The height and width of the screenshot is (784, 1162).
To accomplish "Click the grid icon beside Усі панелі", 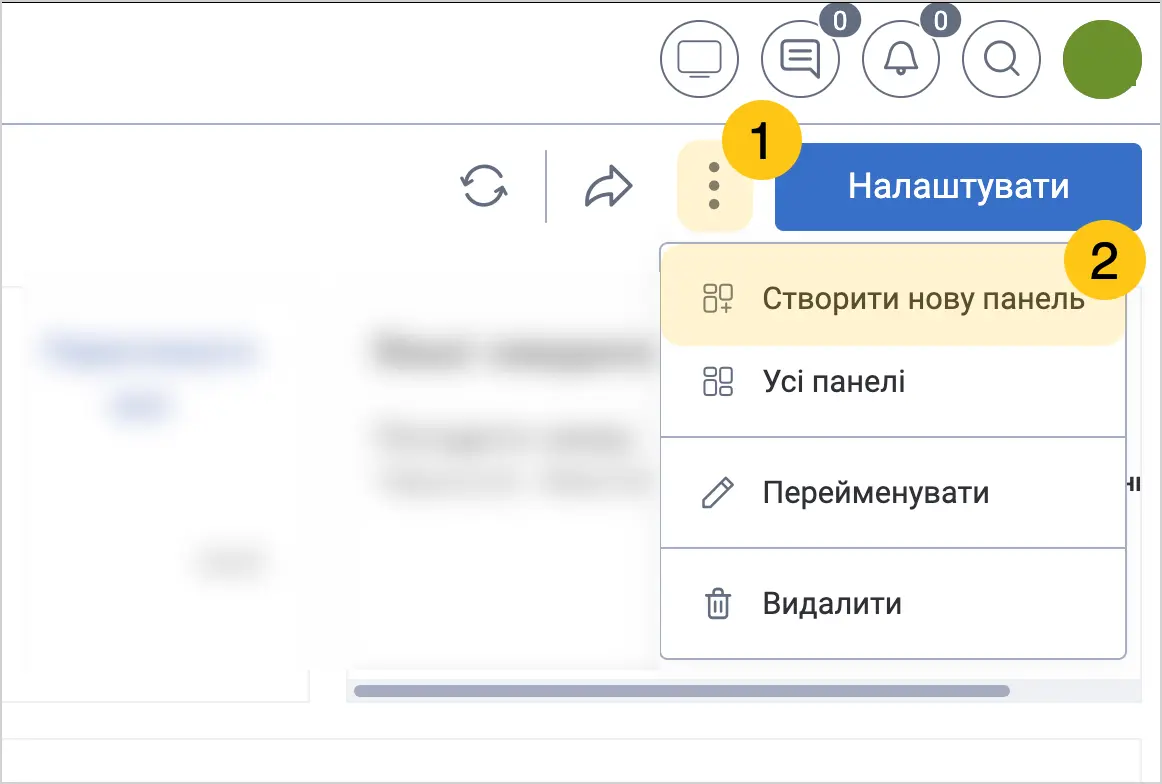I will pos(717,382).
